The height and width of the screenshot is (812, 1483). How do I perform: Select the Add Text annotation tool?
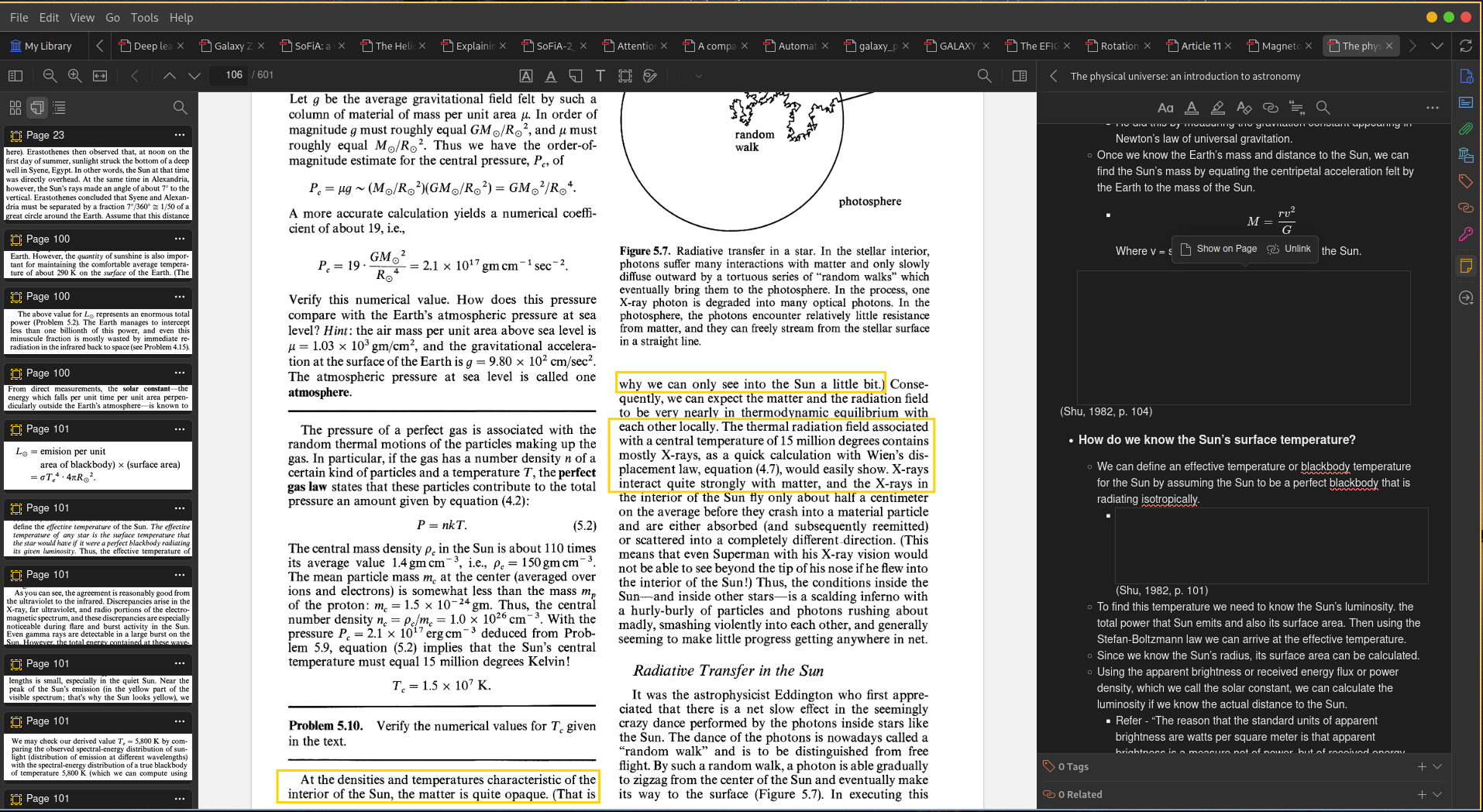pyautogui.click(x=600, y=75)
